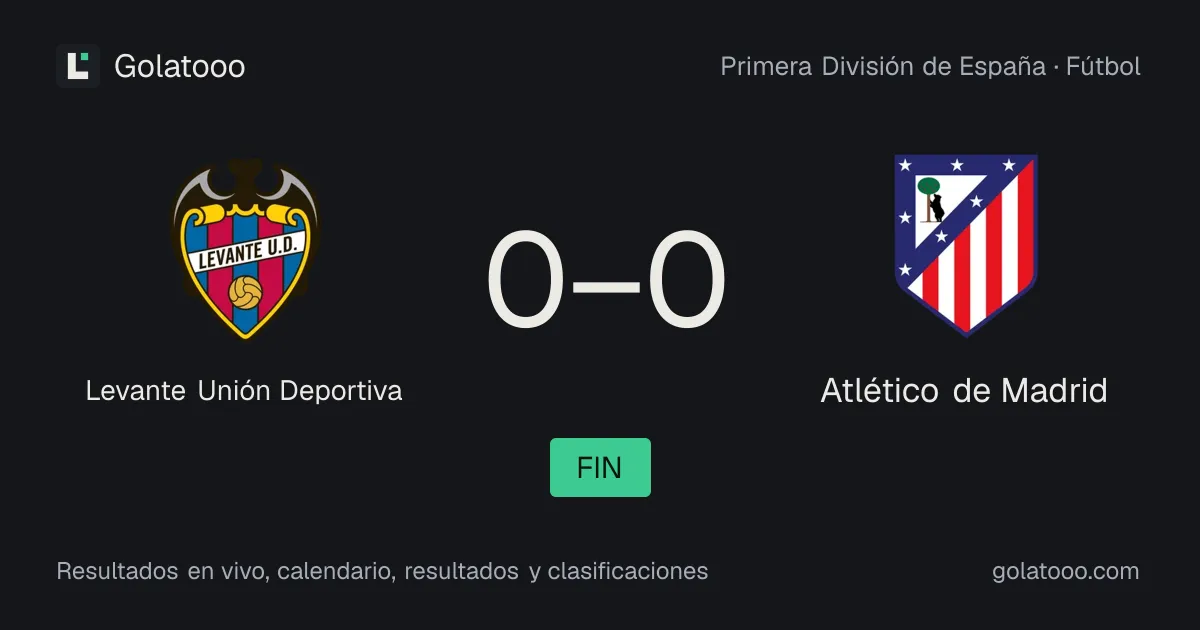The height and width of the screenshot is (630, 1200).
Task: Select the Golatooo brand name
Action: click(180, 67)
